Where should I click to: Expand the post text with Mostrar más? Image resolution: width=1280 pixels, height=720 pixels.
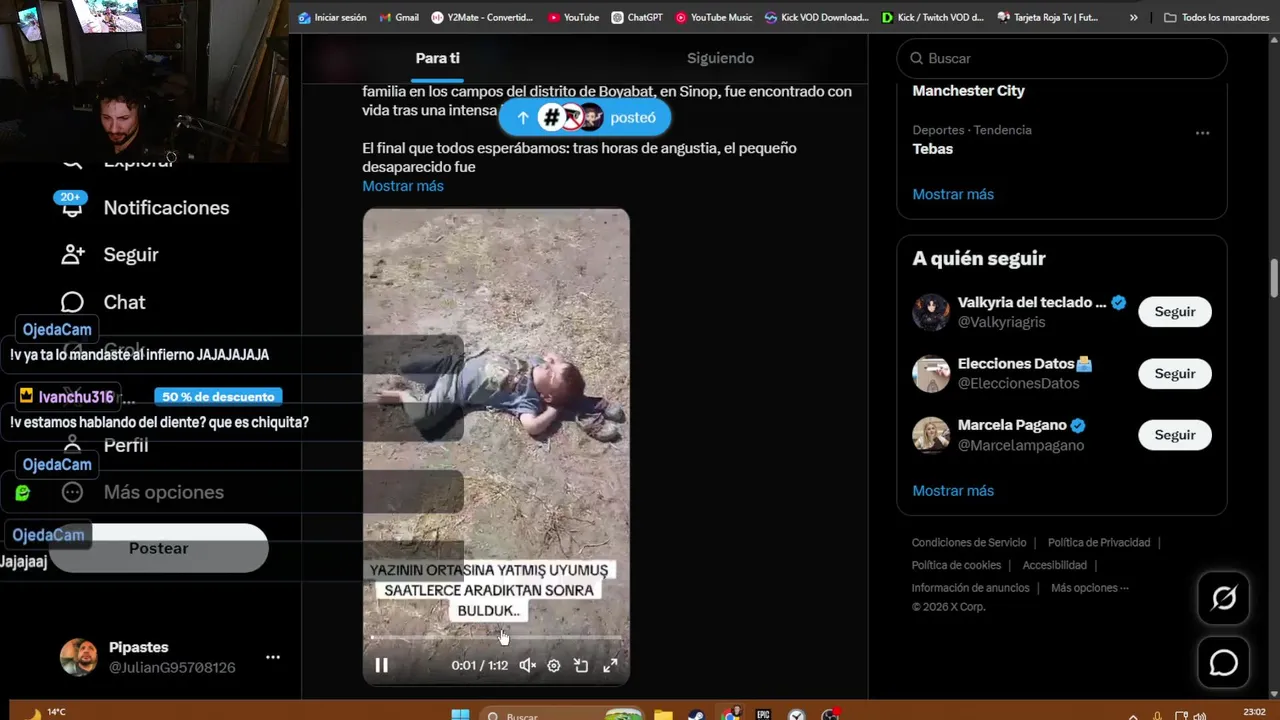(x=403, y=186)
